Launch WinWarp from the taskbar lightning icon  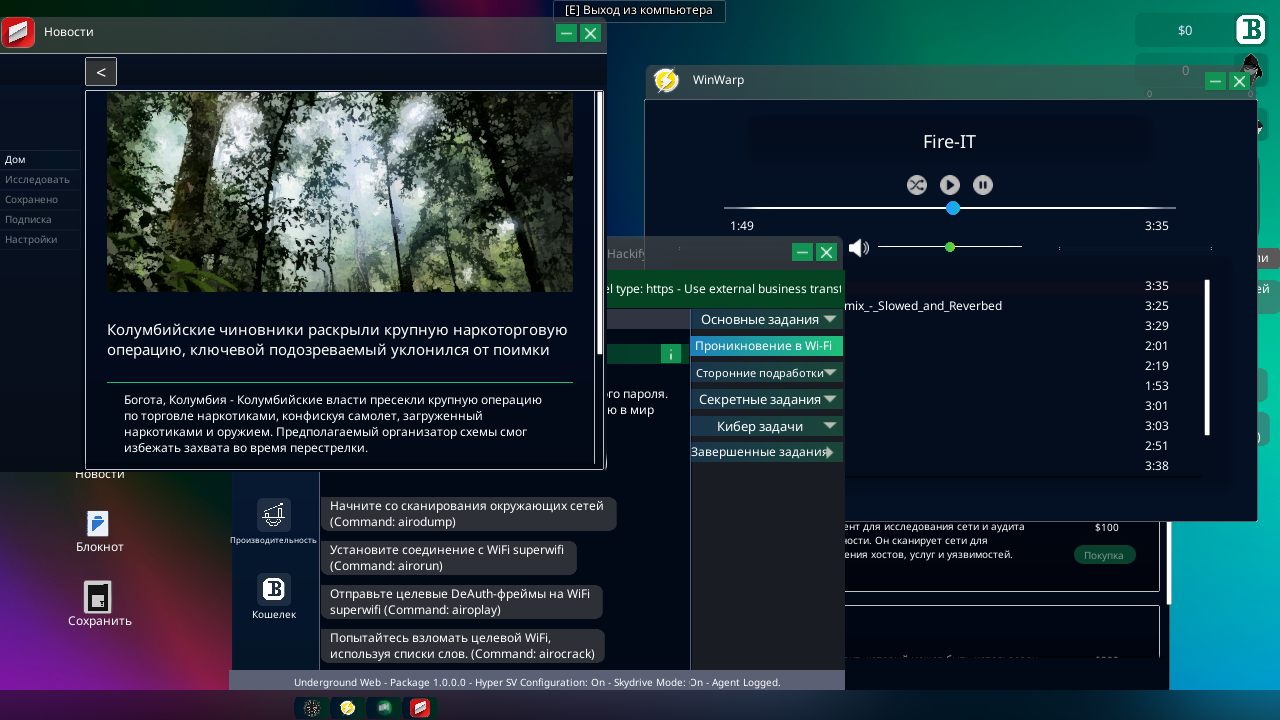[x=347, y=708]
